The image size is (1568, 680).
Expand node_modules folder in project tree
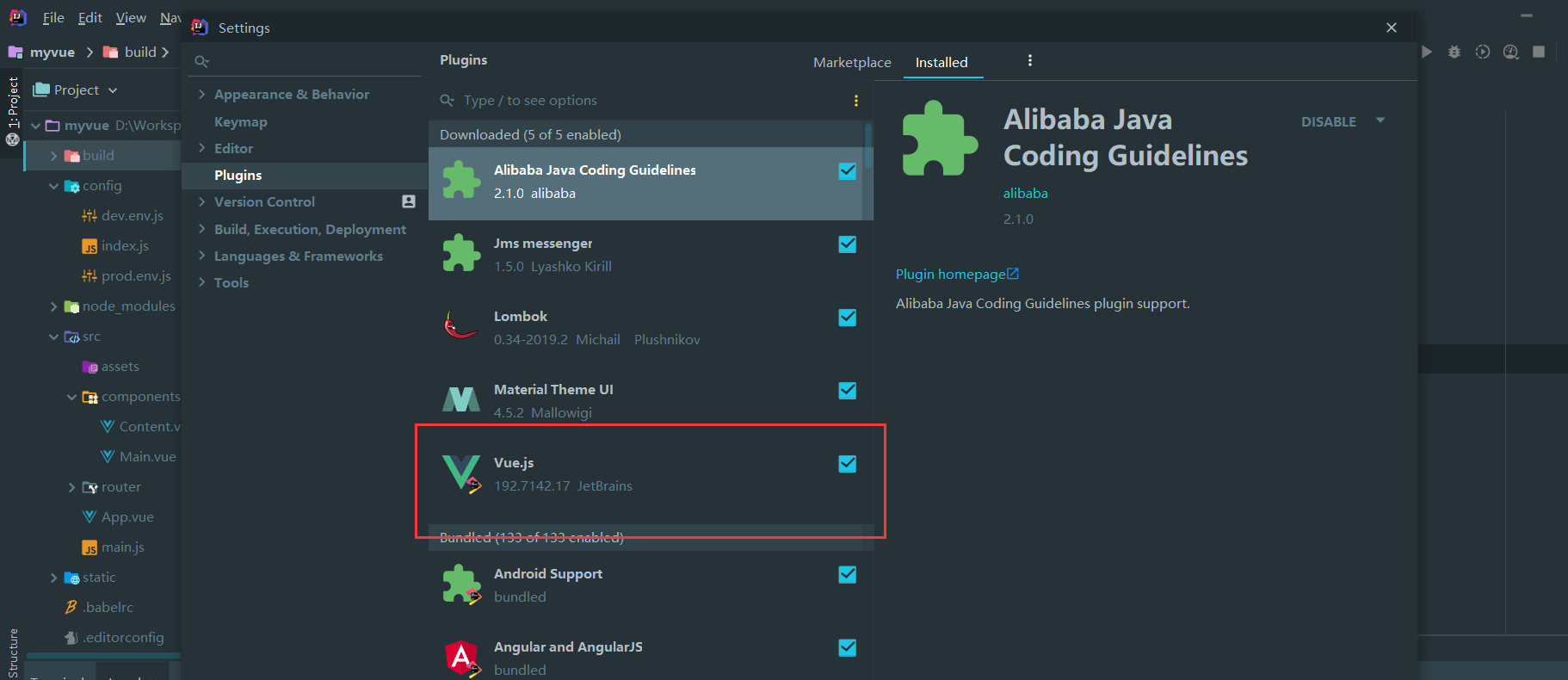[53, 306]
